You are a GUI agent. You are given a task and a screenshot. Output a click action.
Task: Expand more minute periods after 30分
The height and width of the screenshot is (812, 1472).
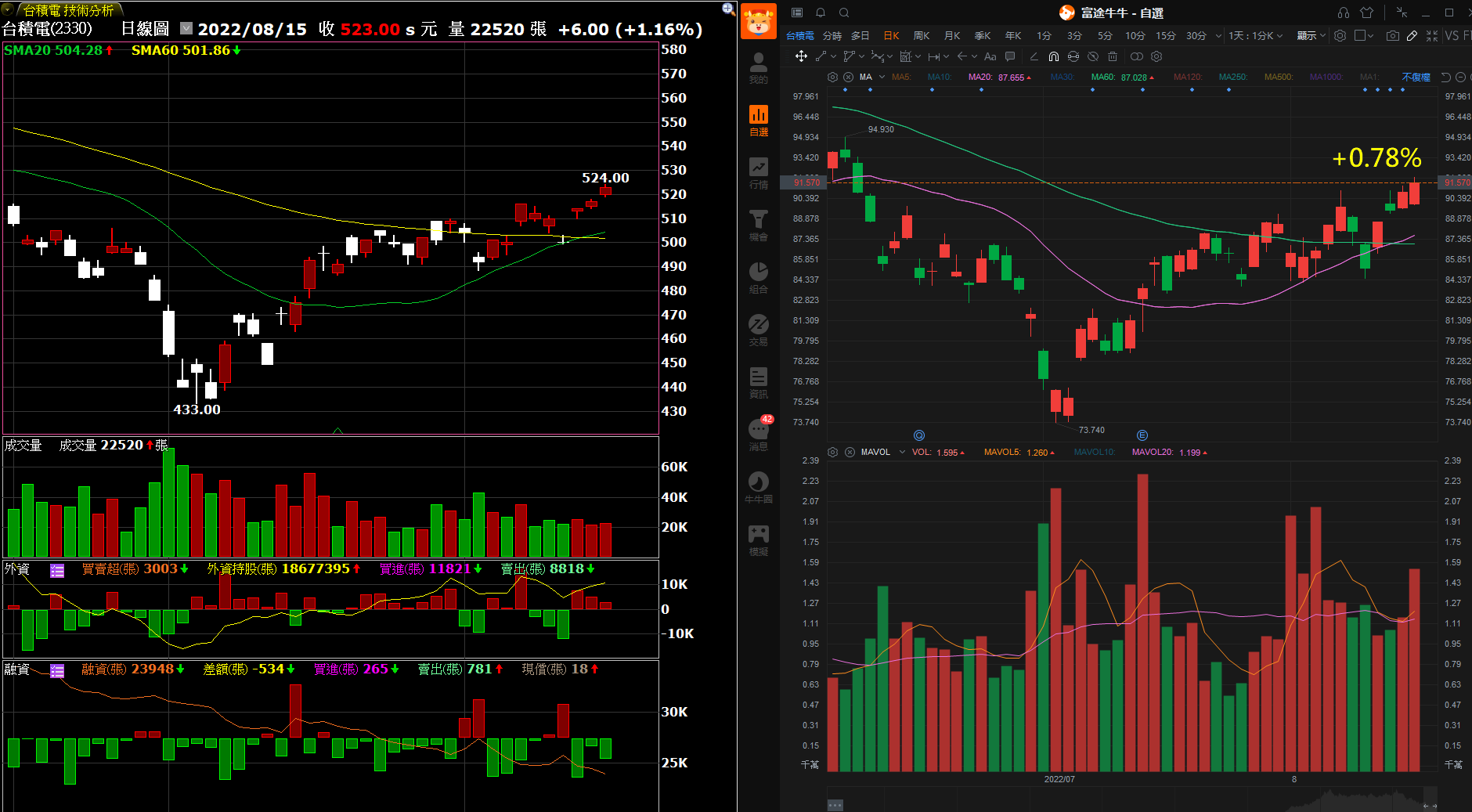click(1218, 36)
